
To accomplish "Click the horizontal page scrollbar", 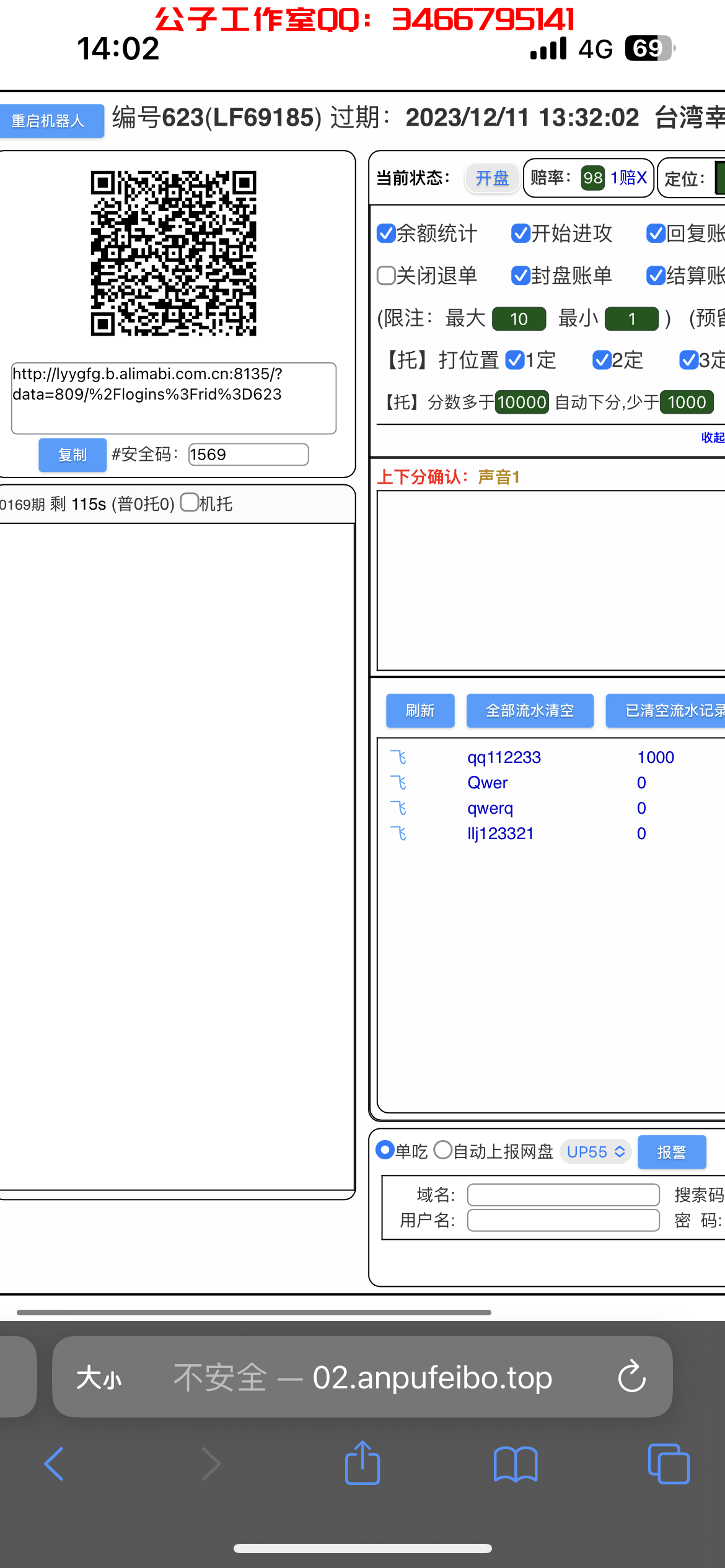I will pos(254,1312).
